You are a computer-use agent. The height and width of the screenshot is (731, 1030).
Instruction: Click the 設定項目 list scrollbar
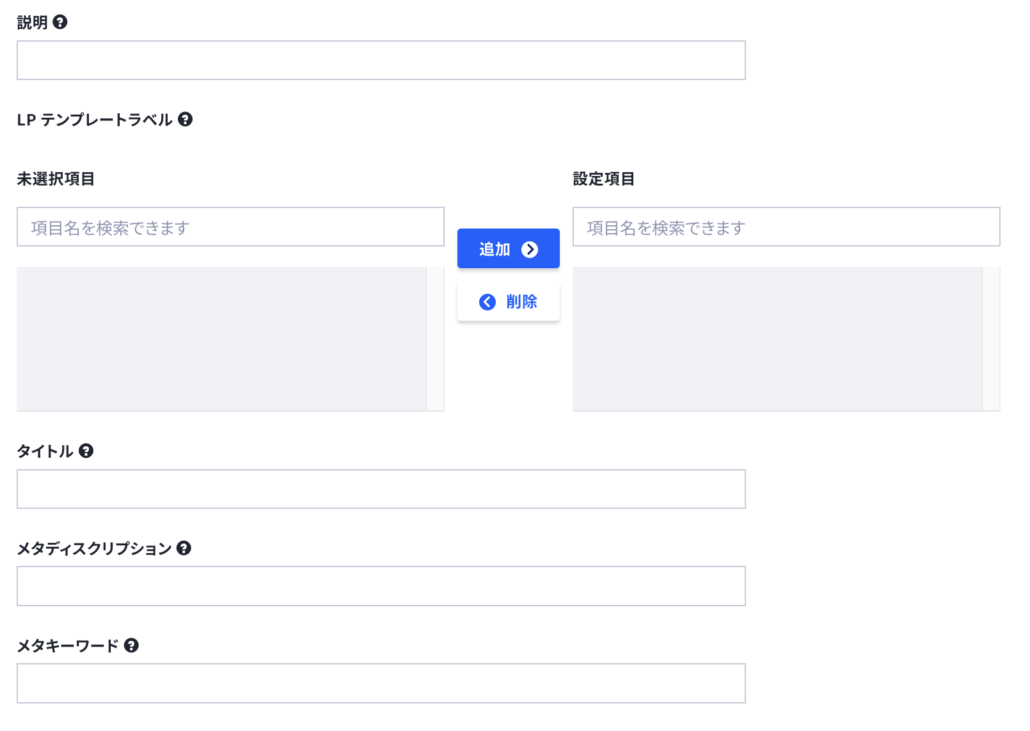pyautogui.click(x=991, y=339)
